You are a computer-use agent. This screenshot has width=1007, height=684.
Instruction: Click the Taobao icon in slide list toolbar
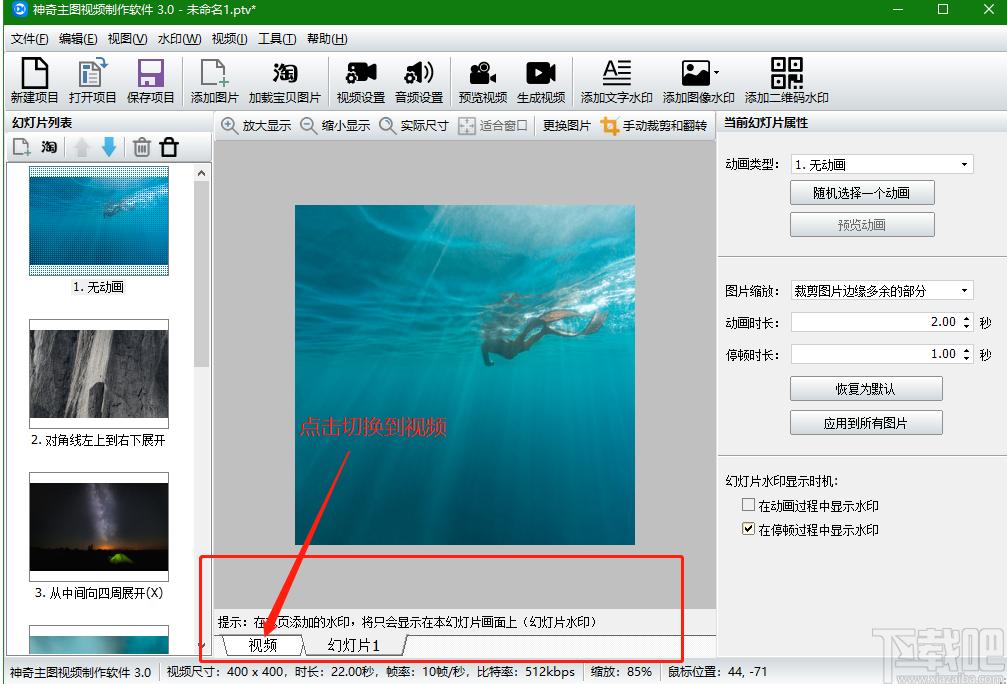point(49,147)
